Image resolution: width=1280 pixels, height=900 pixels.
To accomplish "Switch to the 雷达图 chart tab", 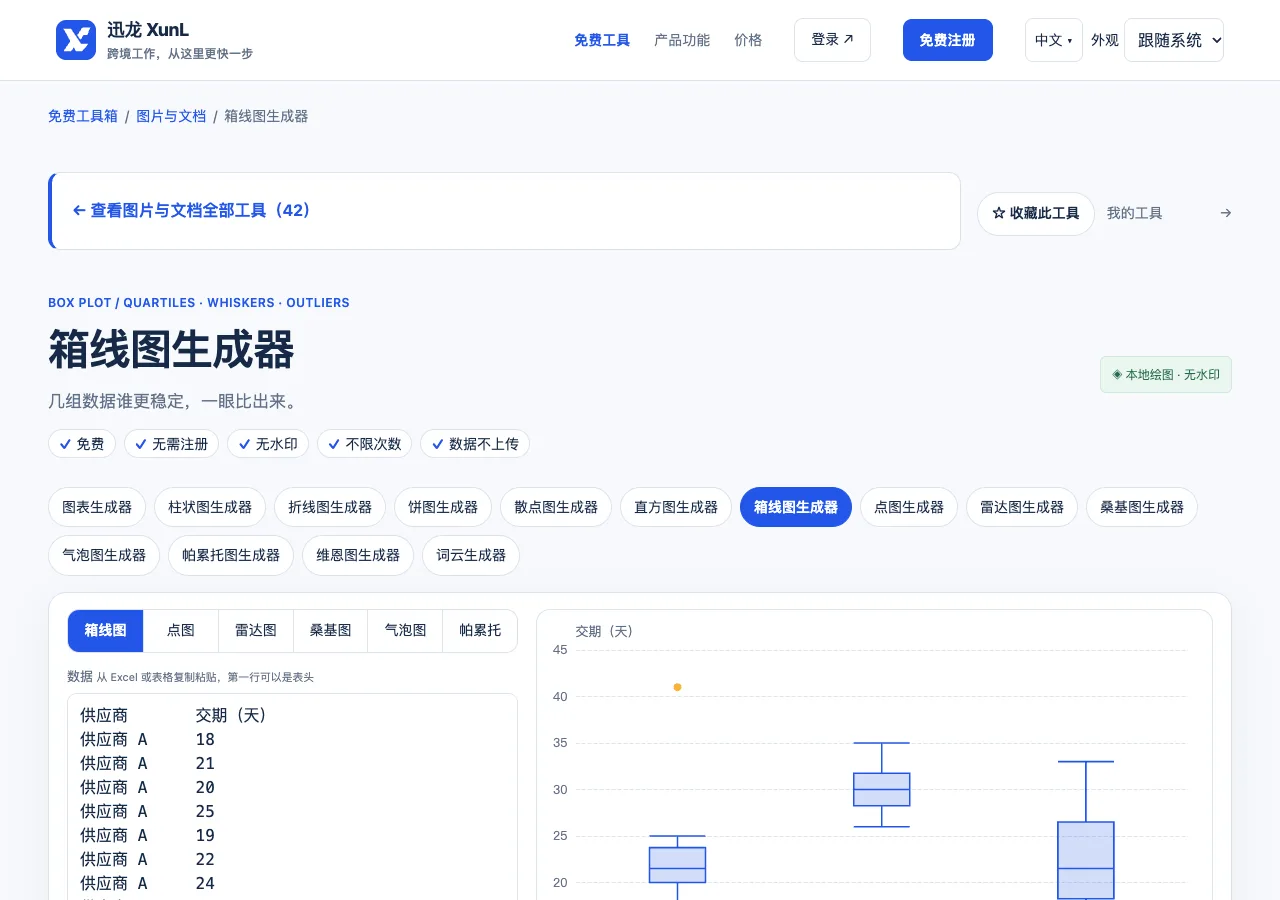I will pyautogui.click(x=256, y=631).
